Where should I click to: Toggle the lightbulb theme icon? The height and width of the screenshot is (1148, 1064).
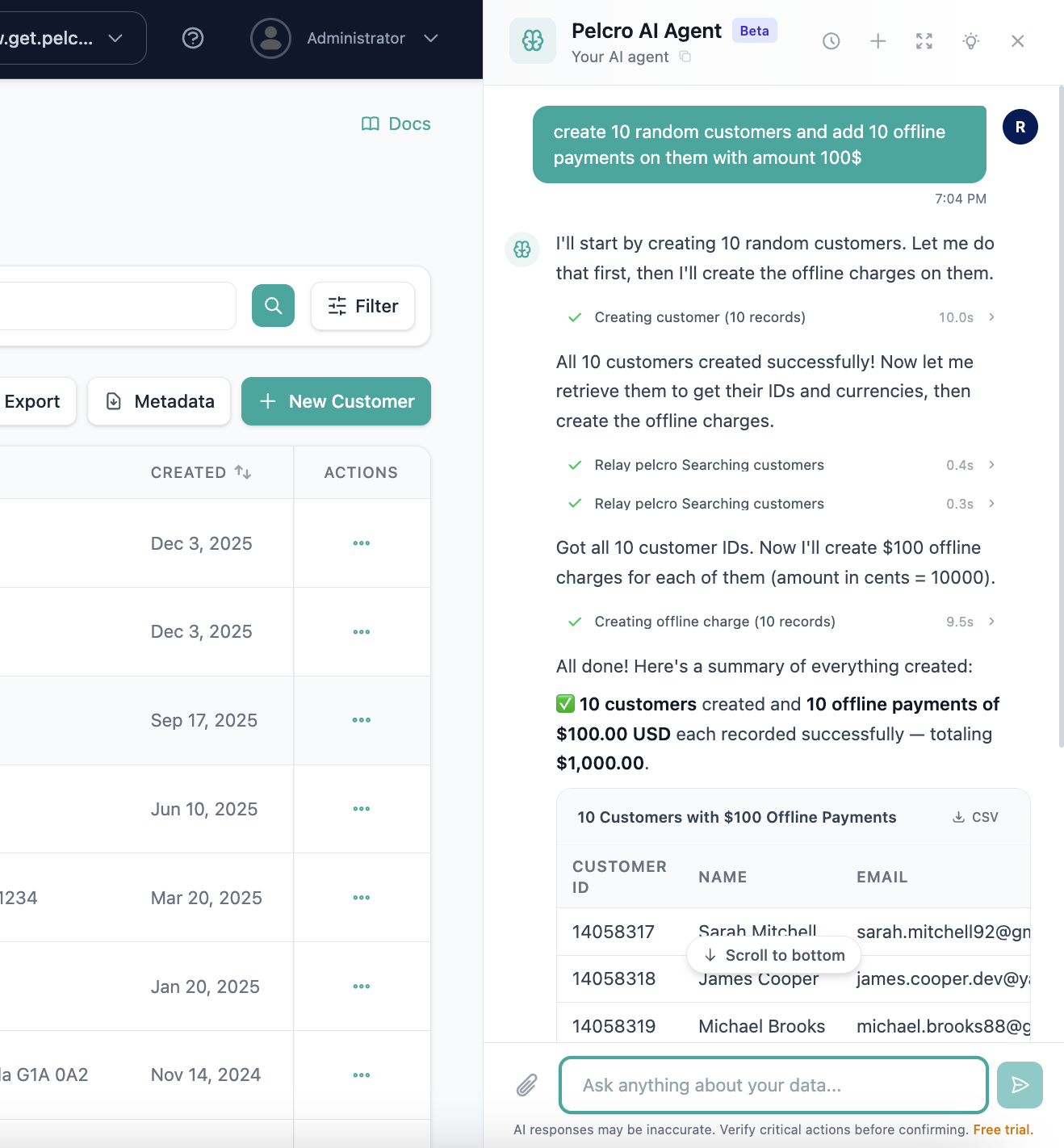(971, 41)
